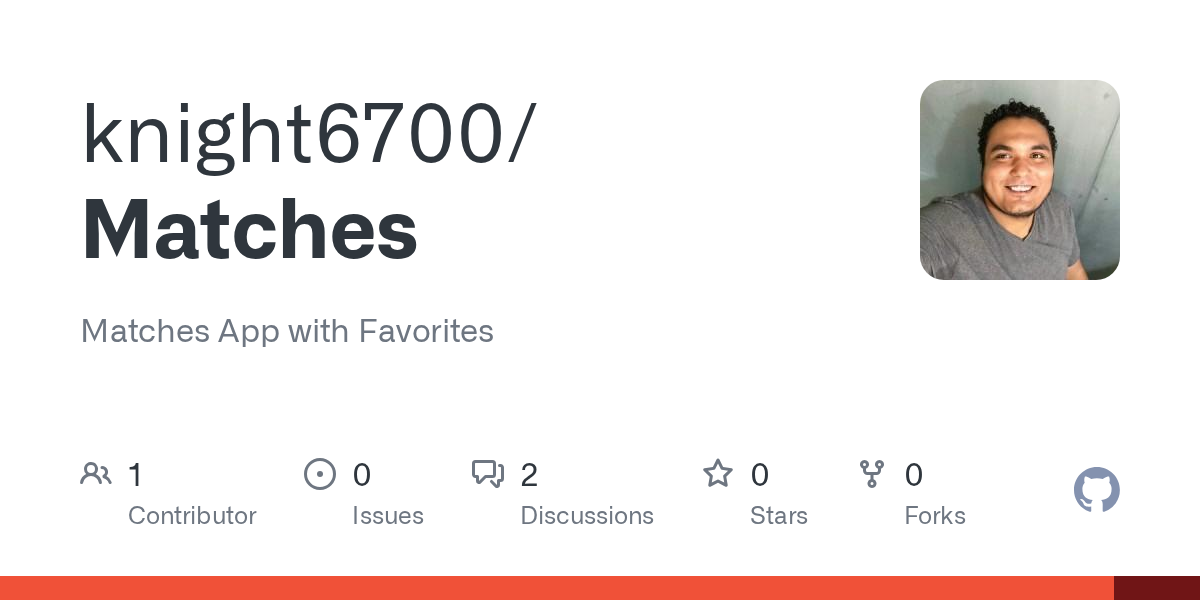1200x600 pixels.
Task: Open the Discussions label
Action: point(587,516)
